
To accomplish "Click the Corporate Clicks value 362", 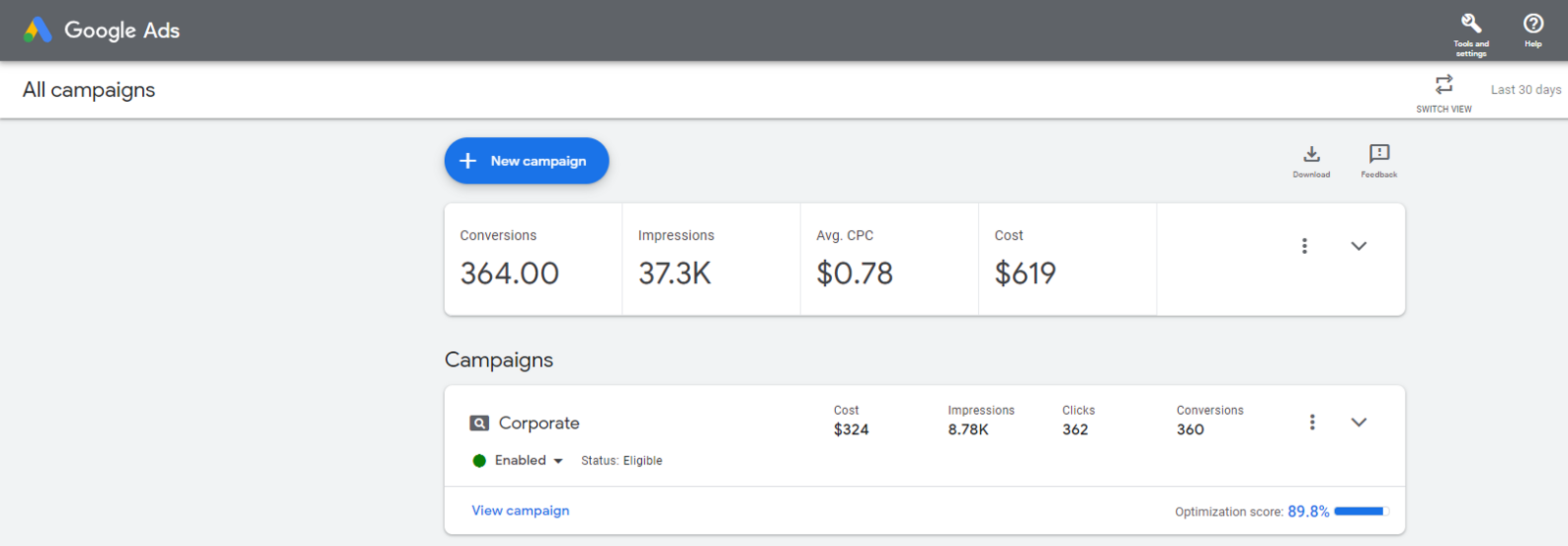I will click(x=1075, y=429).
